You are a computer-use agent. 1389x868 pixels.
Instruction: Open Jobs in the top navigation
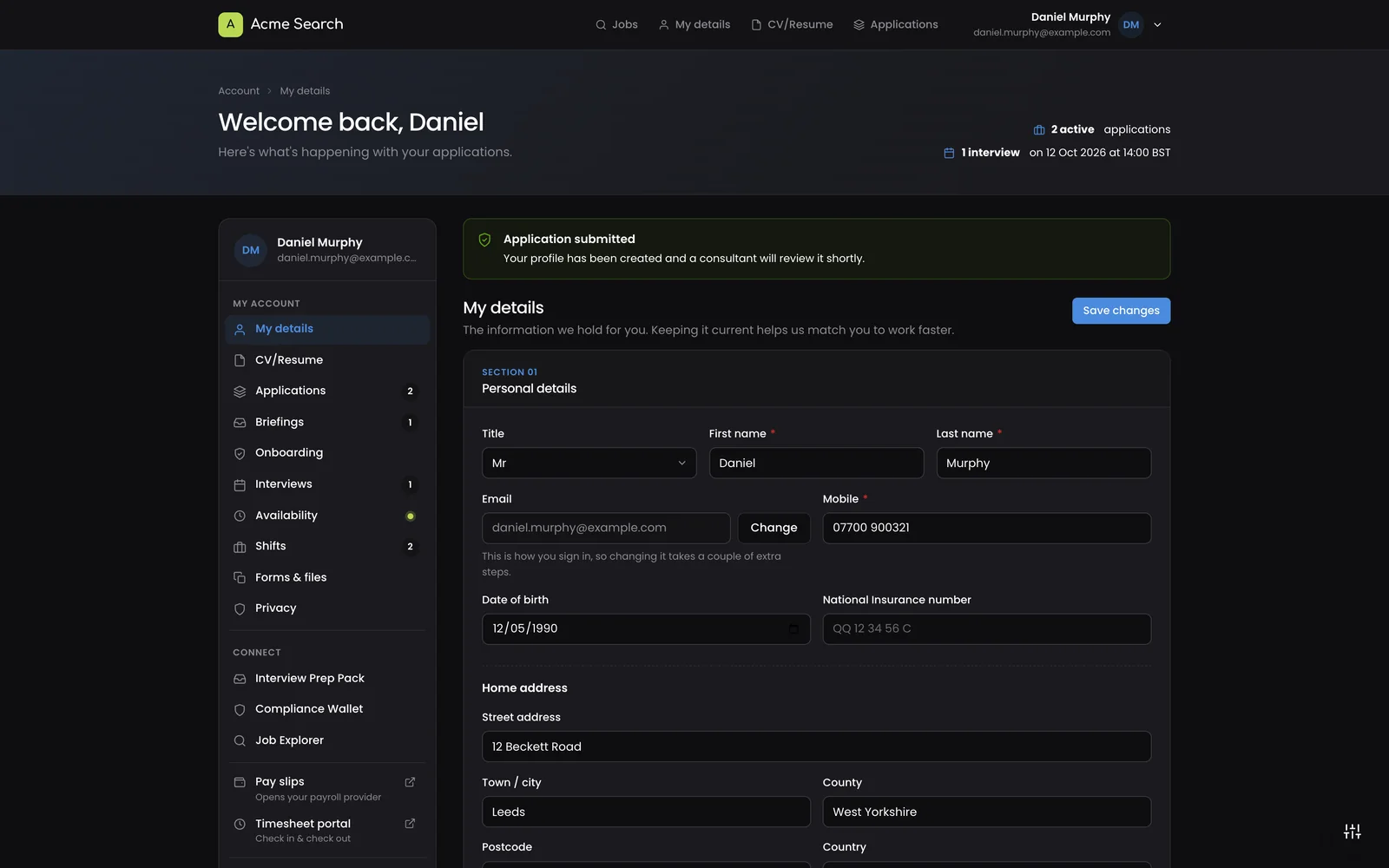click(616, 25)
